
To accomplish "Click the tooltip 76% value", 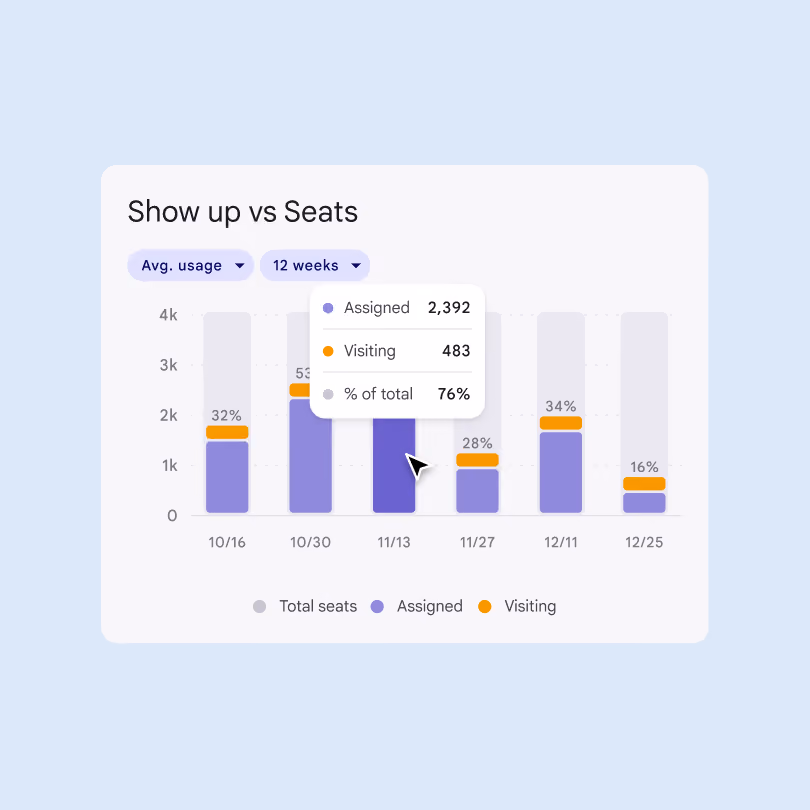I will (454, 394).
